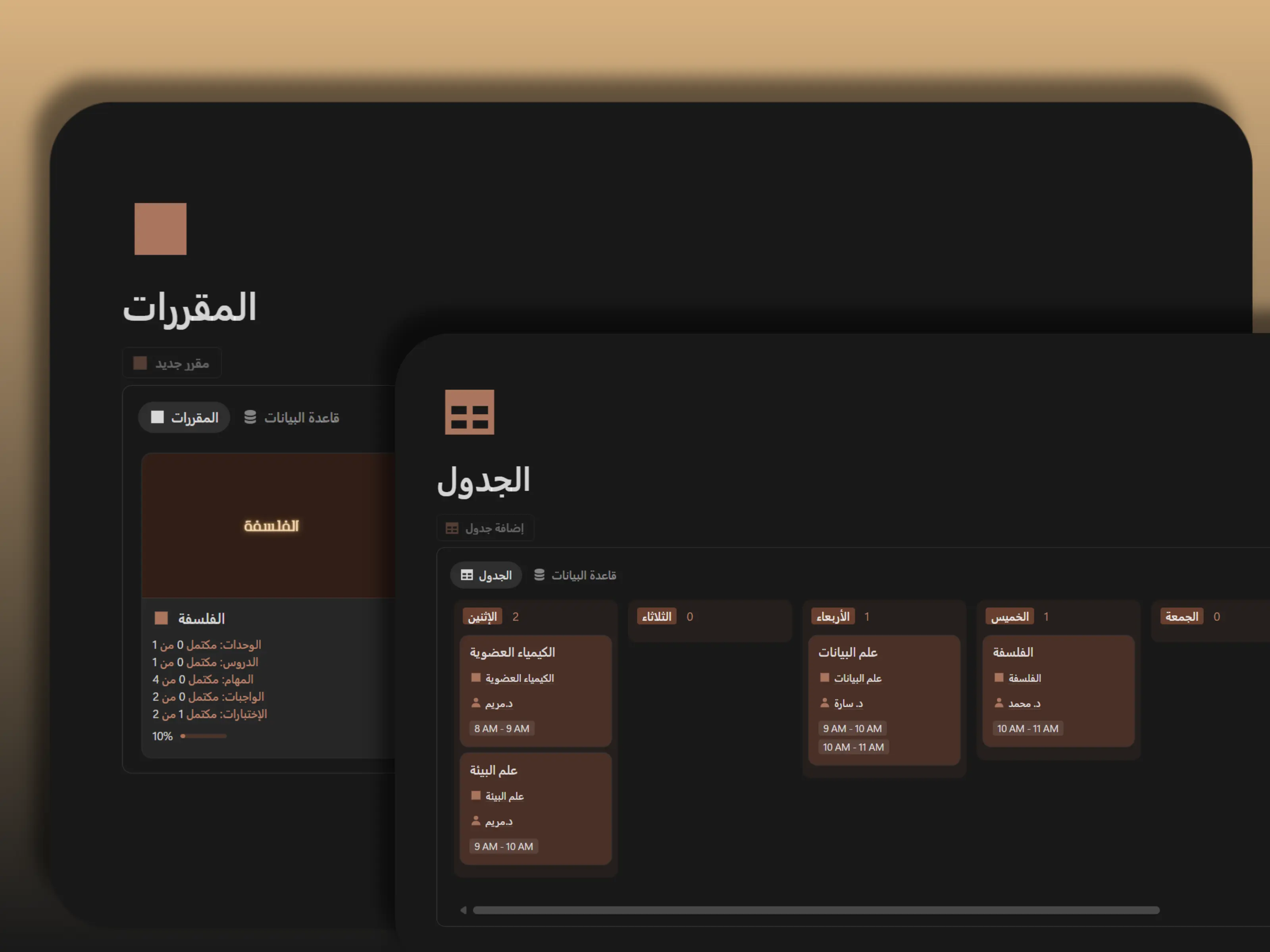Click the square tag icon beside علم البيئة relation
The width and height of the screenshot is (1270, 952).
click(476, 795)
